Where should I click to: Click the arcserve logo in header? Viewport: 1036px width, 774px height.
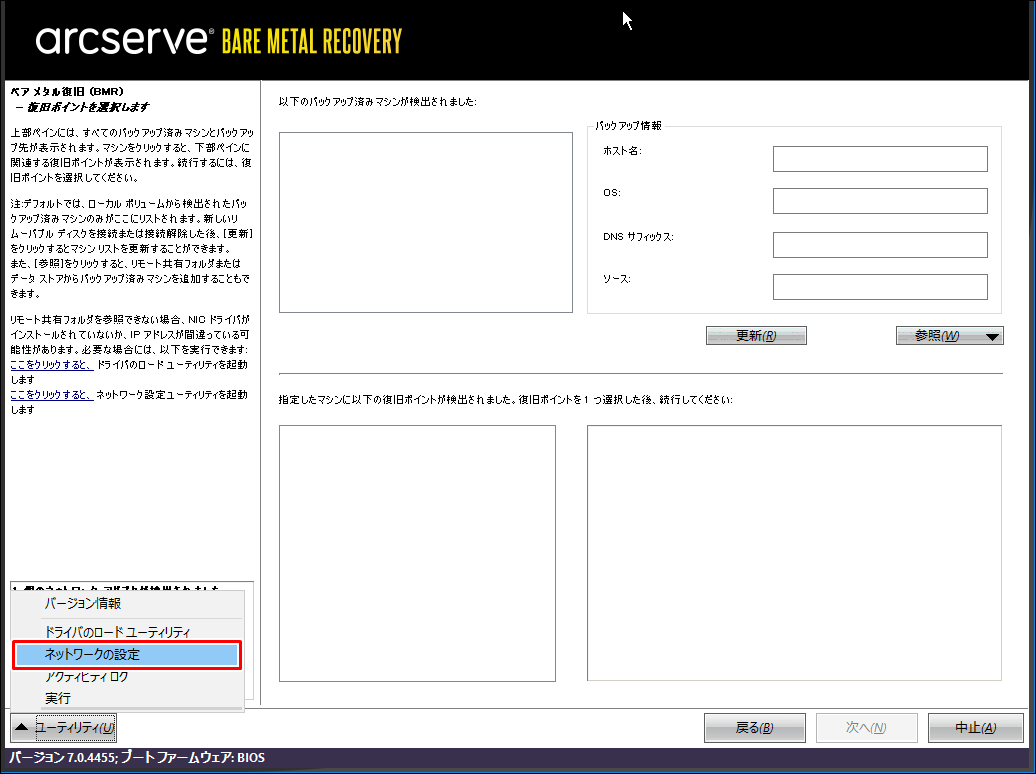(x=123, y=40)
